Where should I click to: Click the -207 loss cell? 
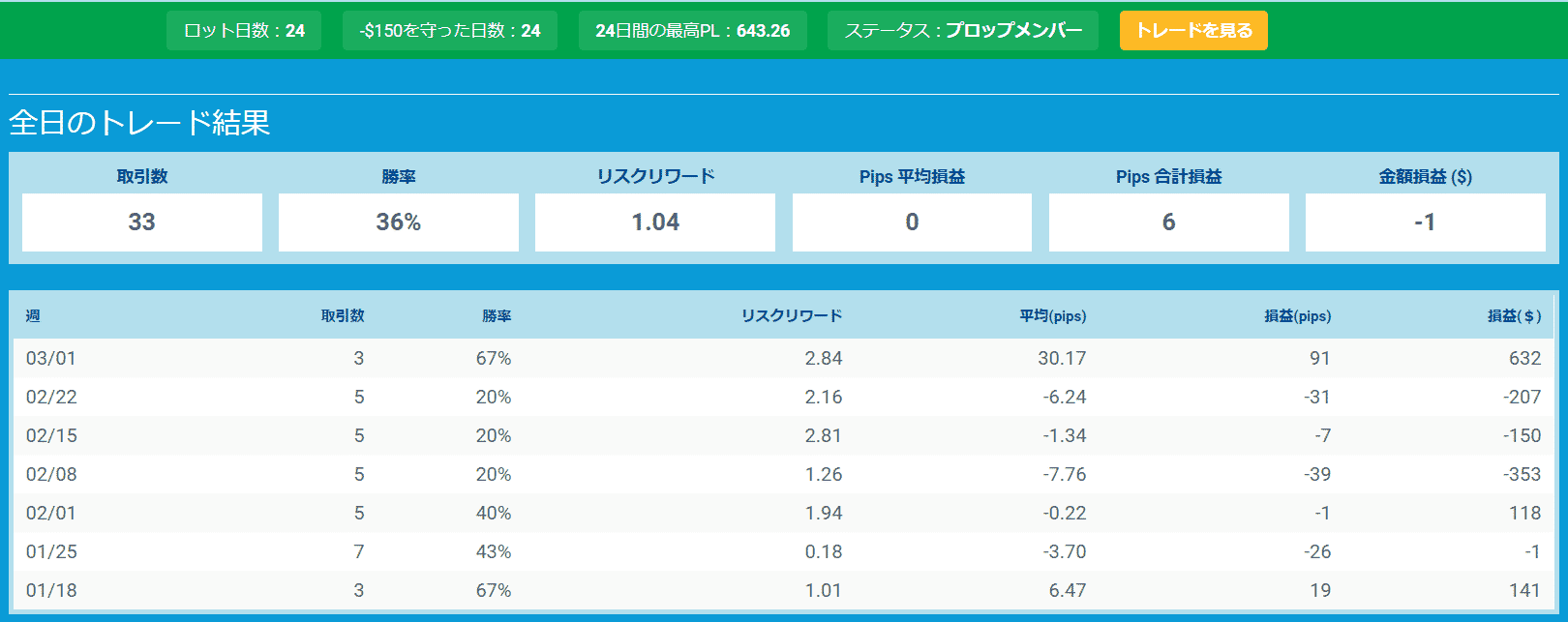pyautogui.click(x=1522, y=397)
